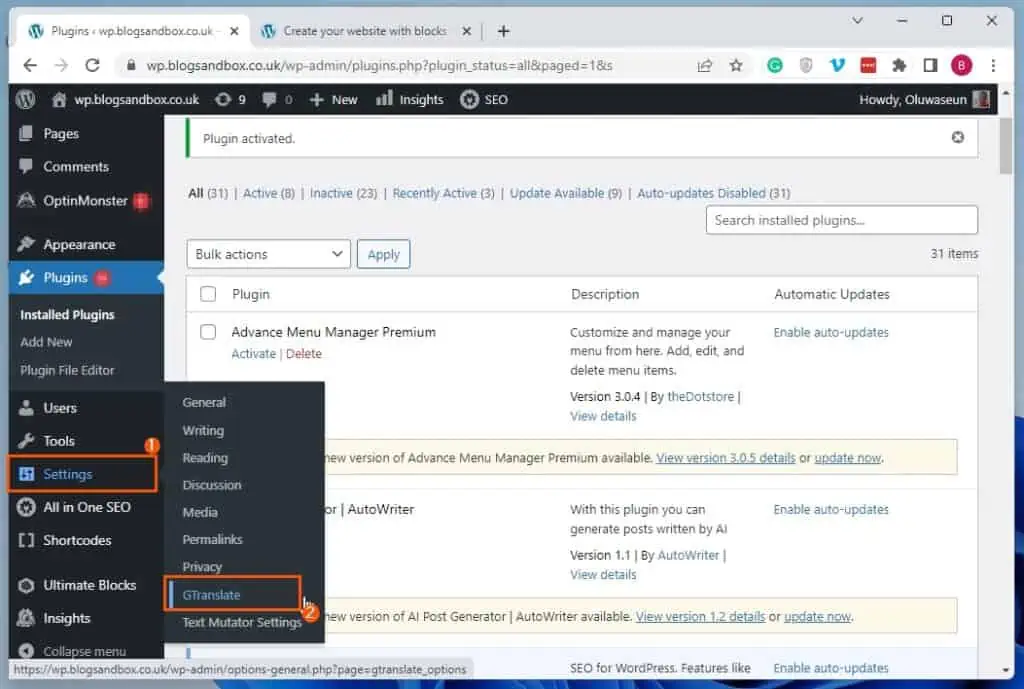Click the browser back arrow
1024x689 pixels.
pos(30,65)
